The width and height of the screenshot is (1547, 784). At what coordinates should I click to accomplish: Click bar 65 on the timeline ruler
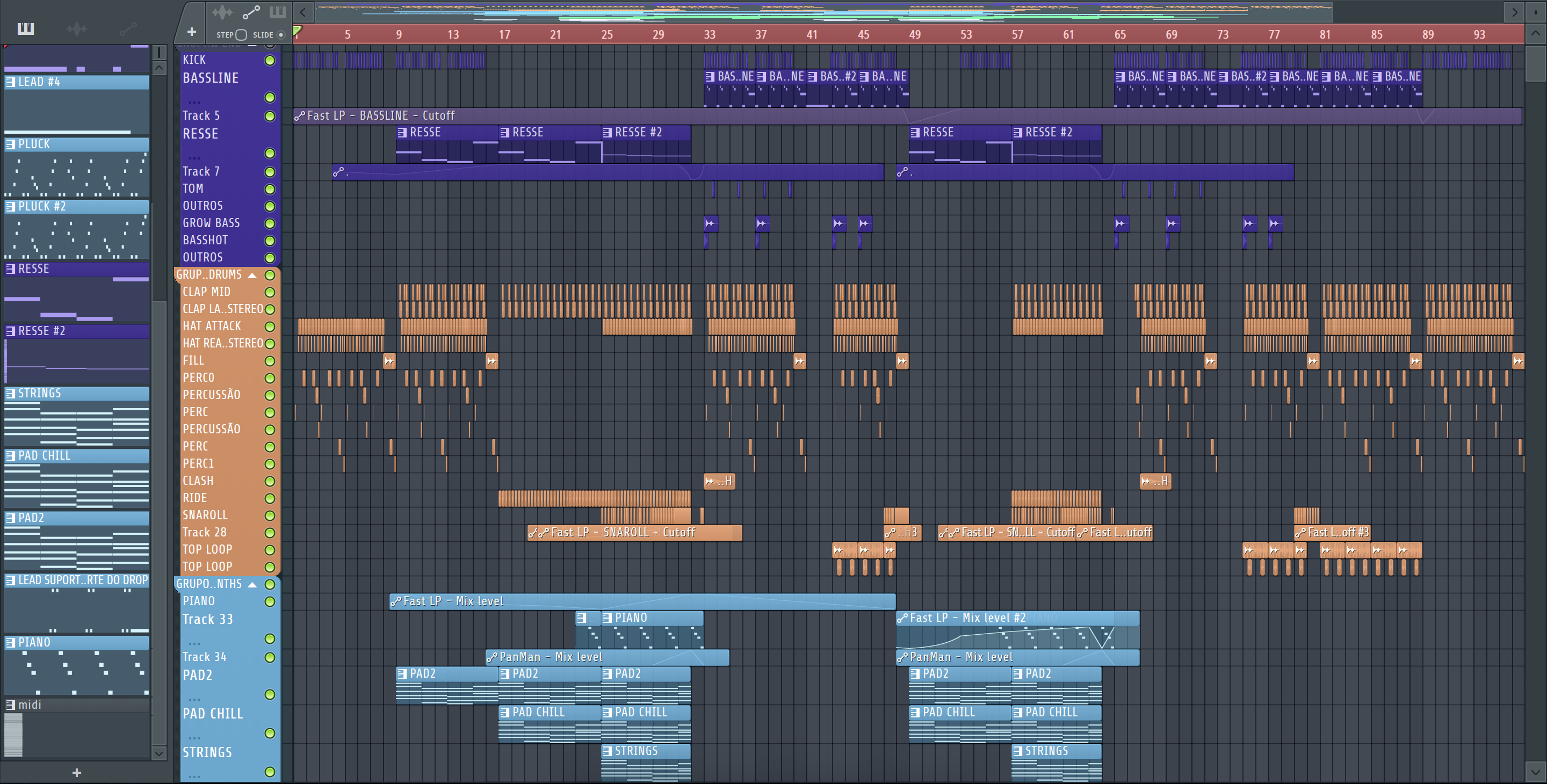1120,35
